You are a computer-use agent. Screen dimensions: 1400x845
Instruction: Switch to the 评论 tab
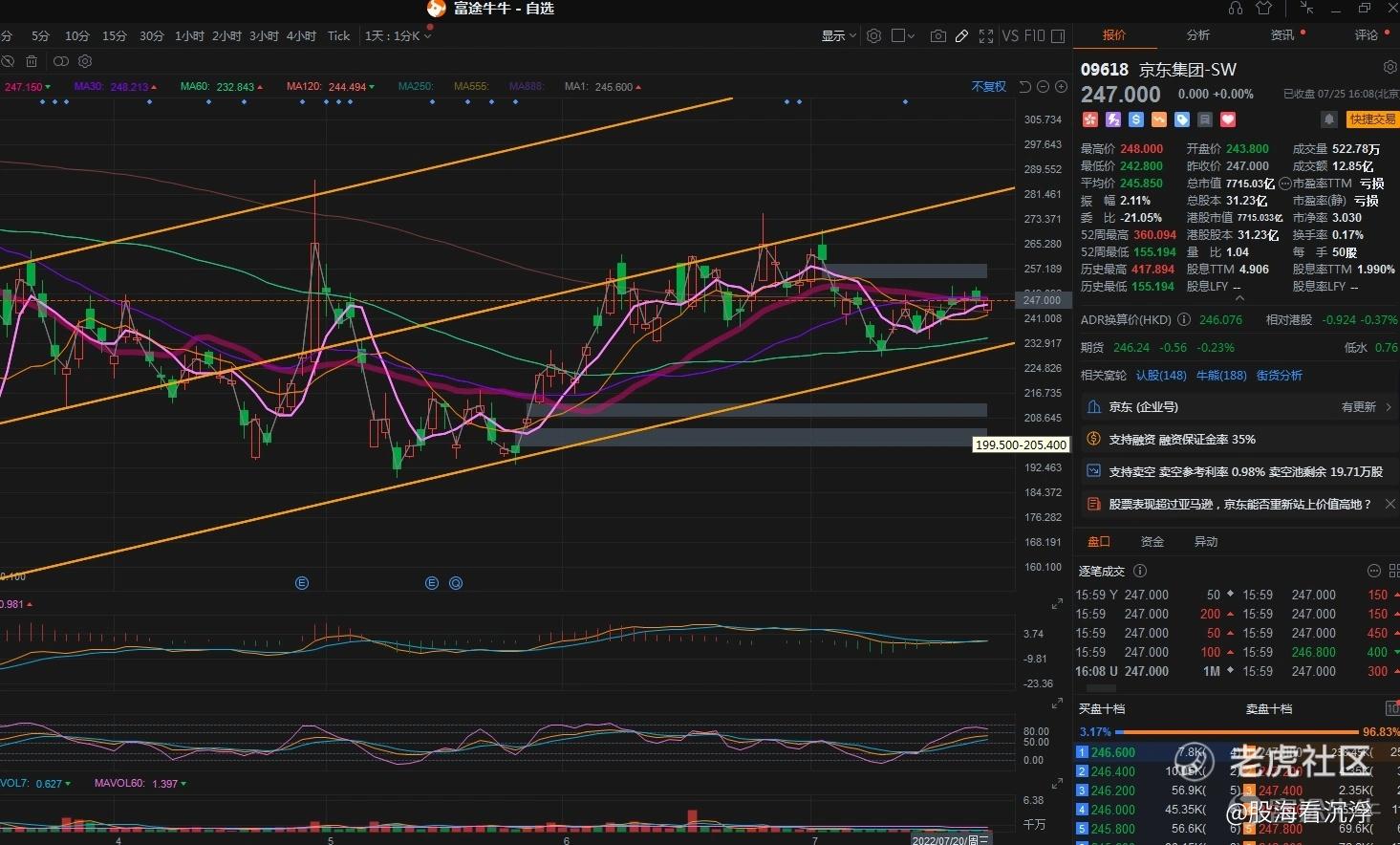click(1367, 35)
